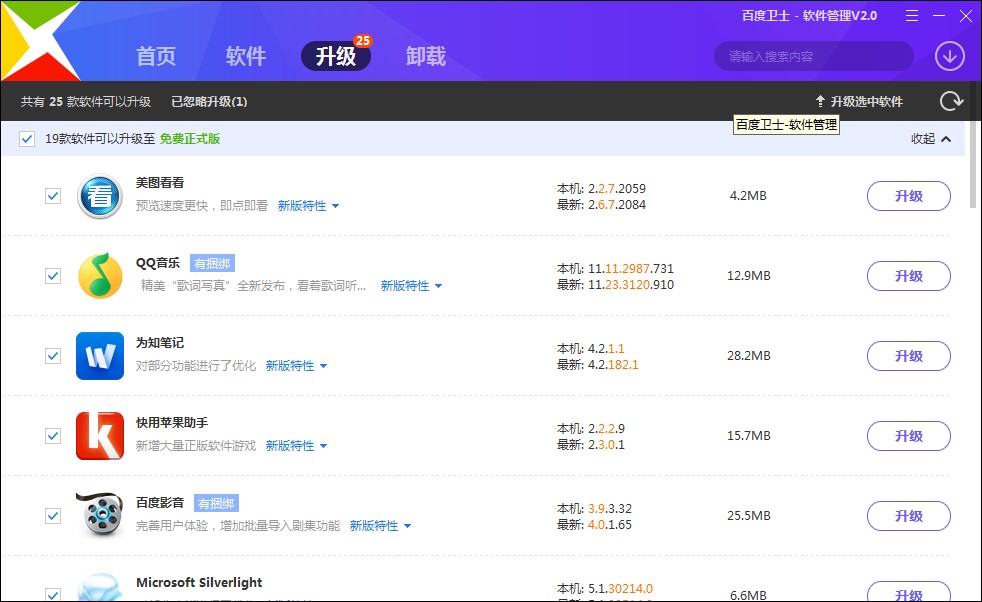The image size is (982, 602).
Task: Switch to the 软件 tab
Action: coord(246,56)
